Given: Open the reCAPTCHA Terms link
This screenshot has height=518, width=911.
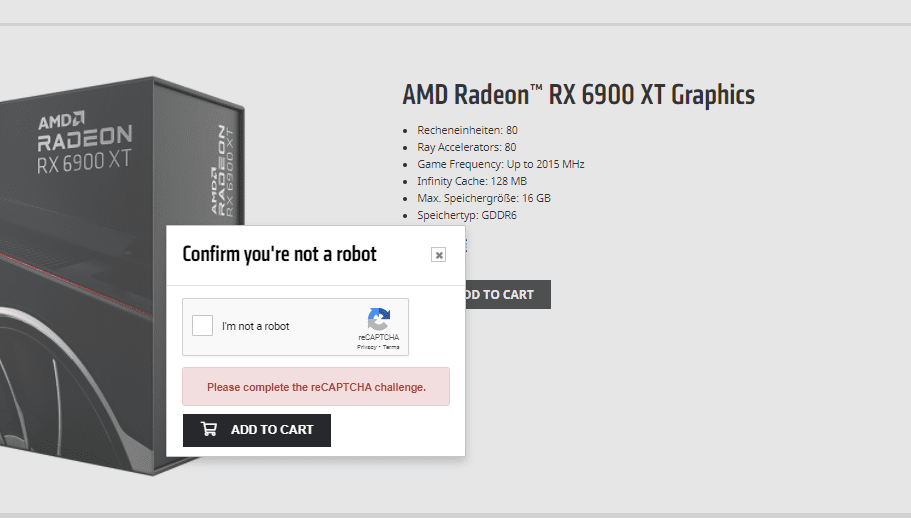Looking at the screenshot, I should (391, 347).
